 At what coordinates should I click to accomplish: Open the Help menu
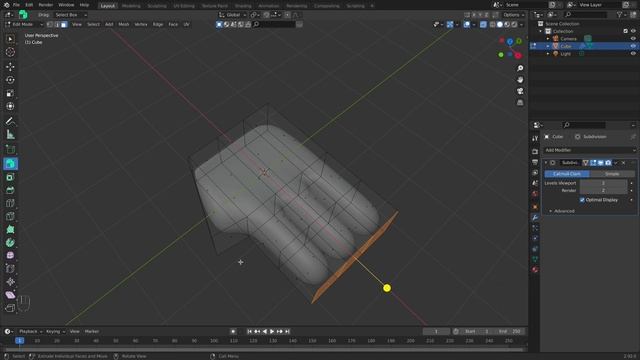click(x=84, y=5)
